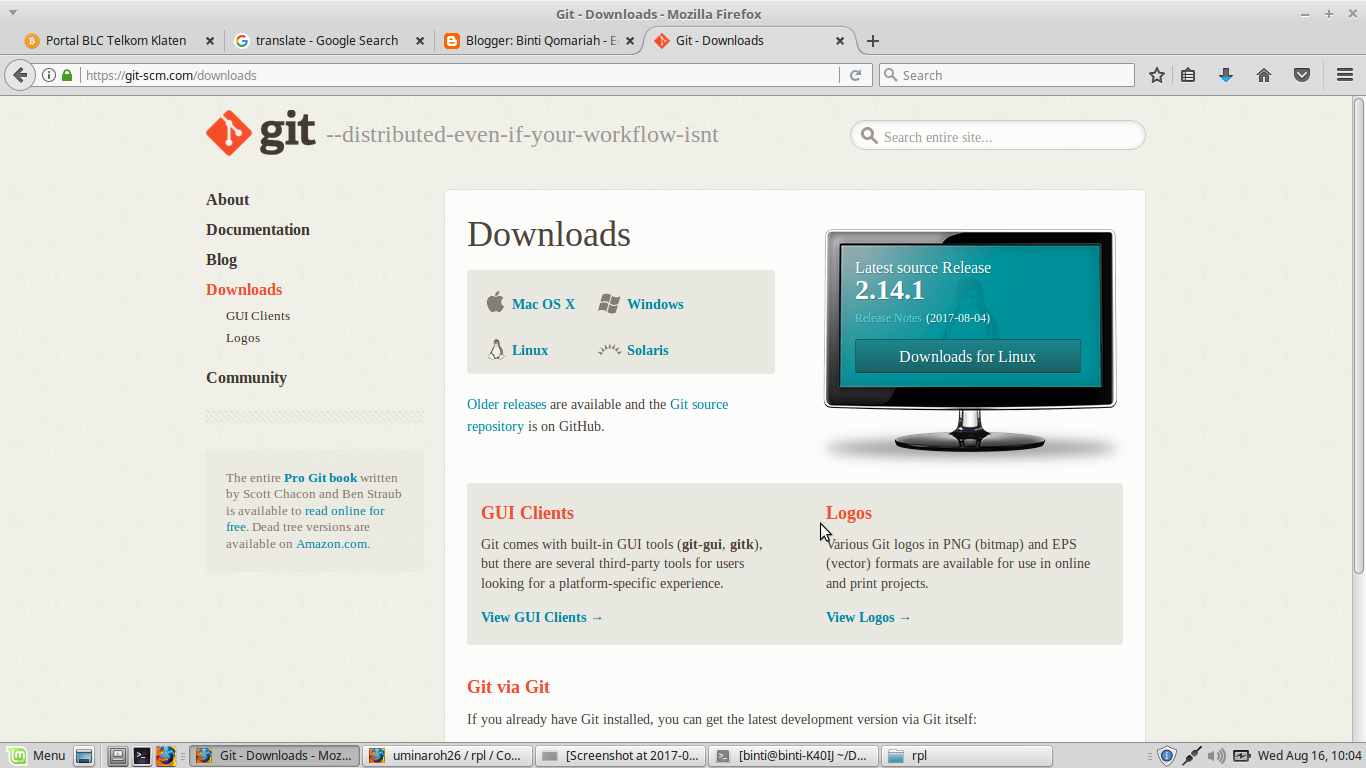
Task: Click the View GUI Clients link
Action: (x=542, y=618)
